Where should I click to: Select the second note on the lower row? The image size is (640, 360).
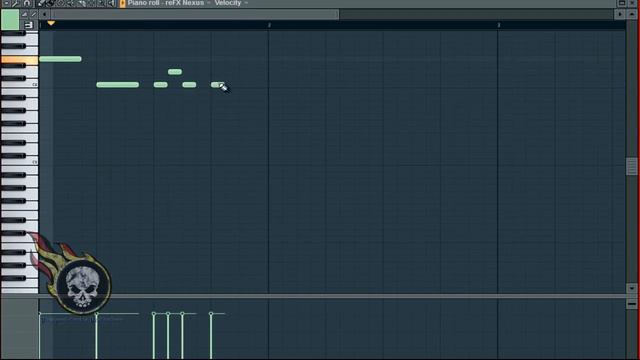tap(160, 84)
